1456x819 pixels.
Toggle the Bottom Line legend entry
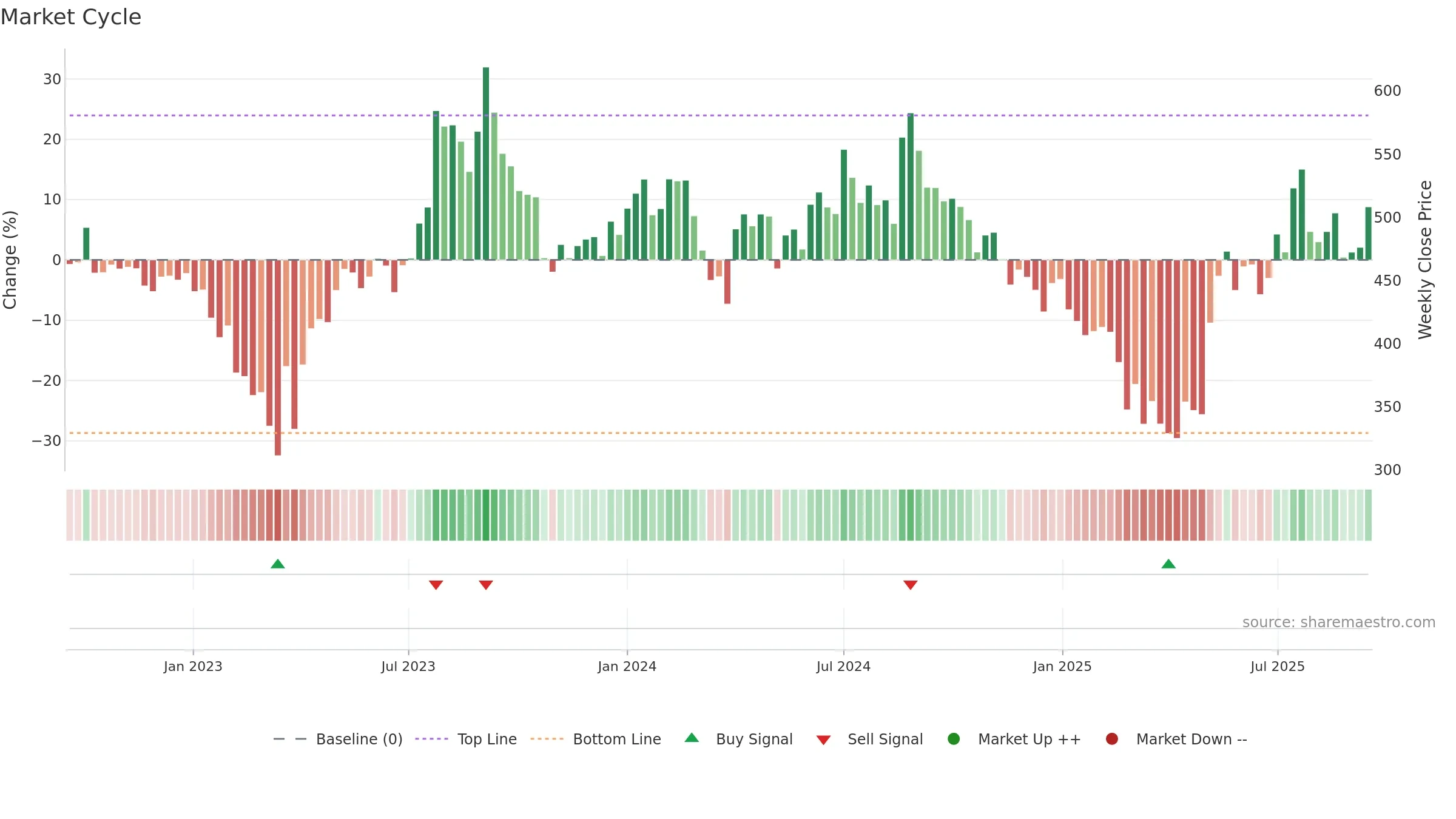(x=595, y=739)
